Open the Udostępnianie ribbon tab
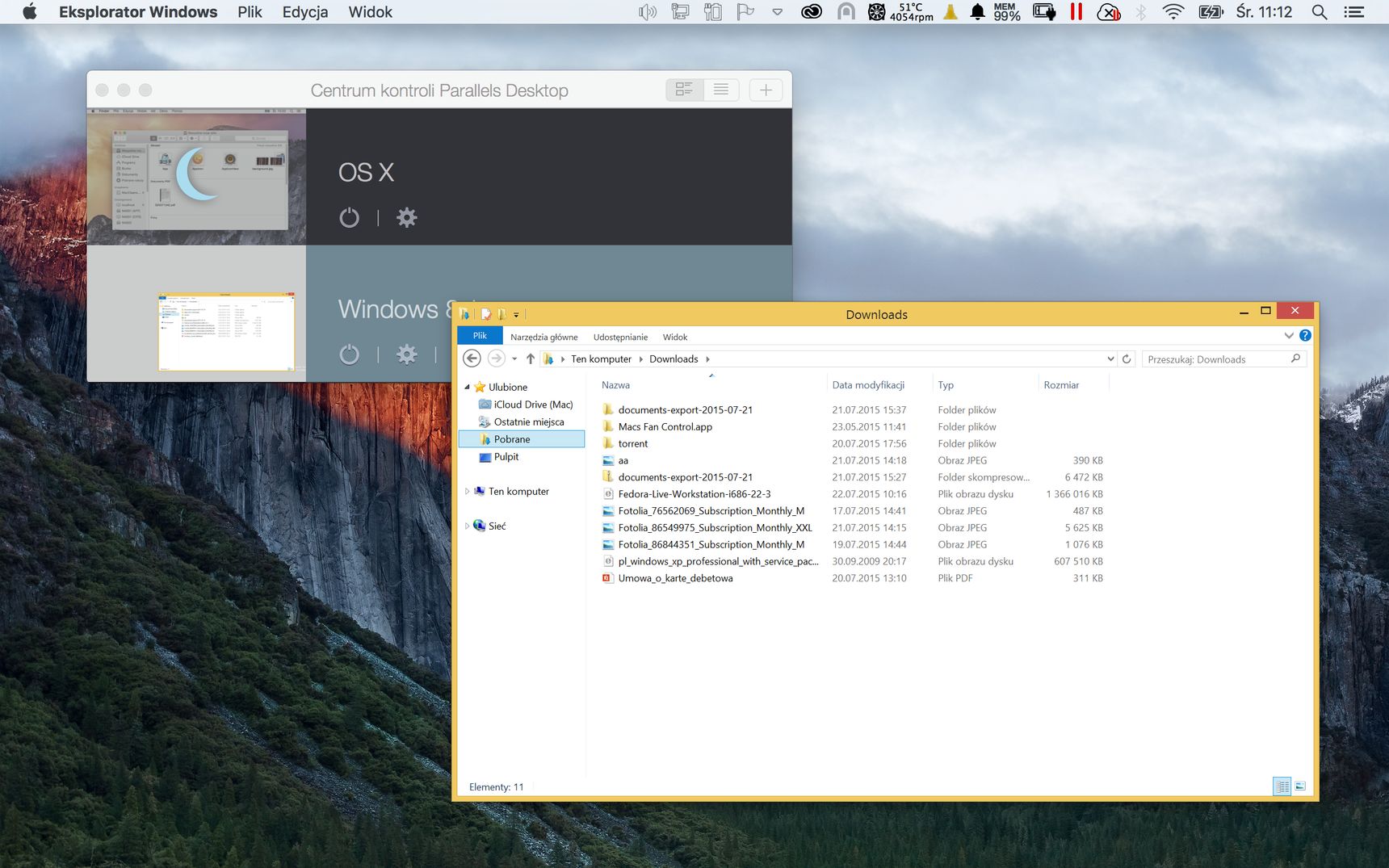Viewport: 1389px width, 868px height. [620, 337]
